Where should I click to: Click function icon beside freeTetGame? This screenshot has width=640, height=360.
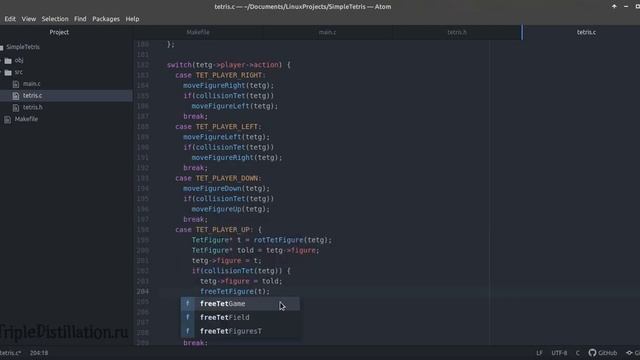click(188, 304)
